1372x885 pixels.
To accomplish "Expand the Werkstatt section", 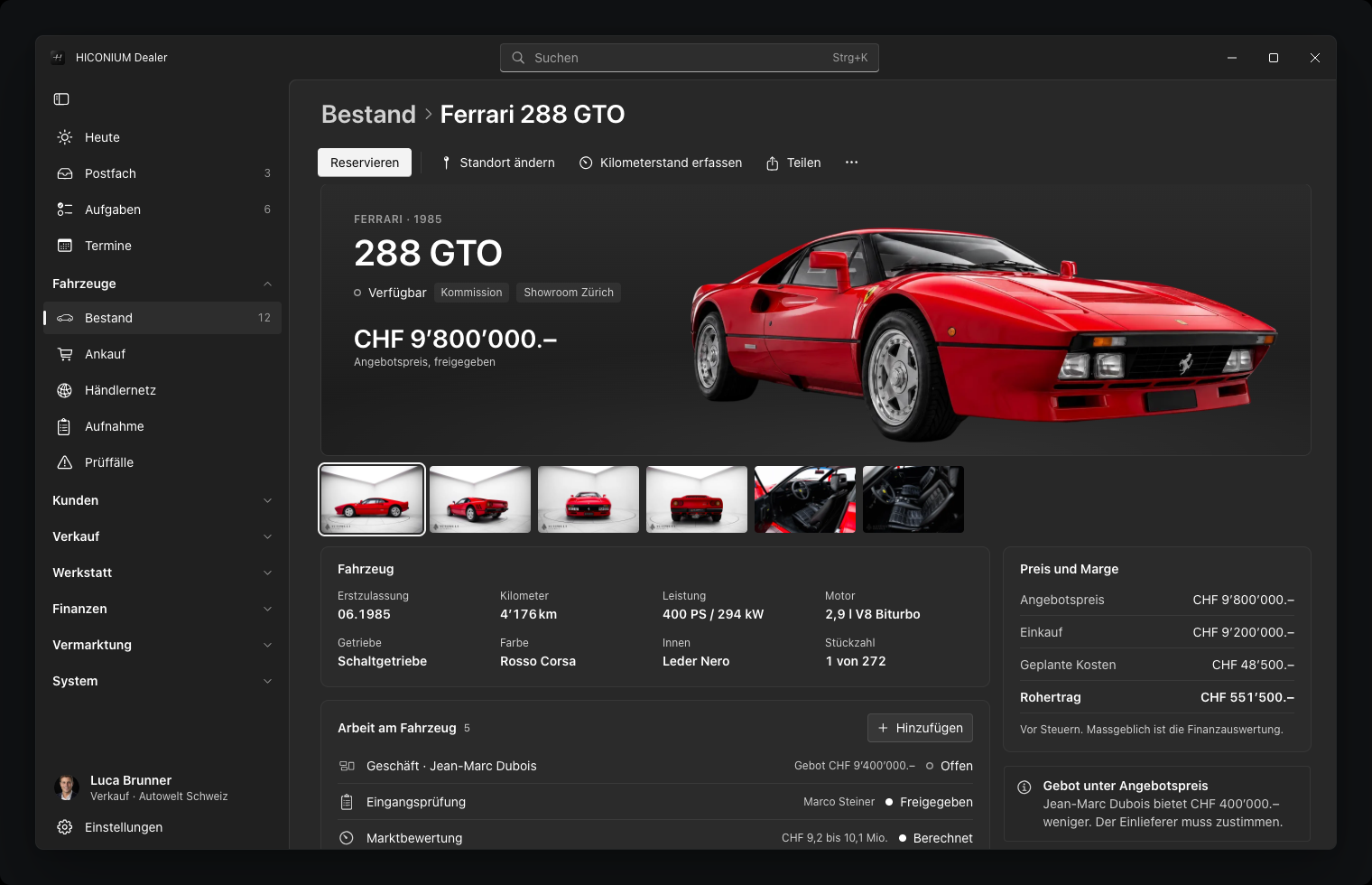I will [162, 573].
